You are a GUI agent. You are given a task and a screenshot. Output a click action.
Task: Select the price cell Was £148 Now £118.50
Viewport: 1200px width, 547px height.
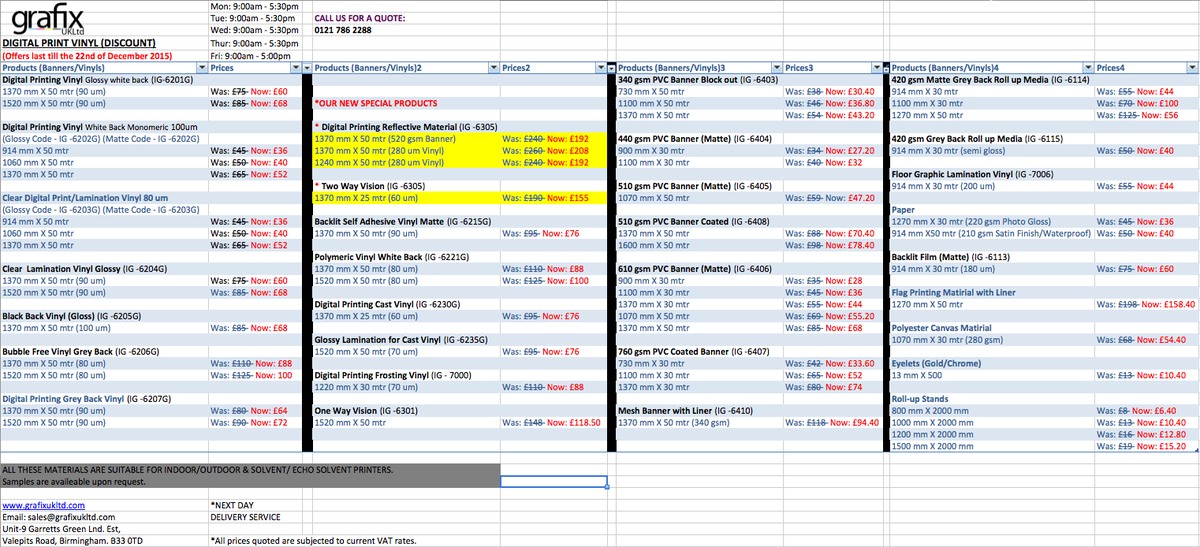pos(552,422)
